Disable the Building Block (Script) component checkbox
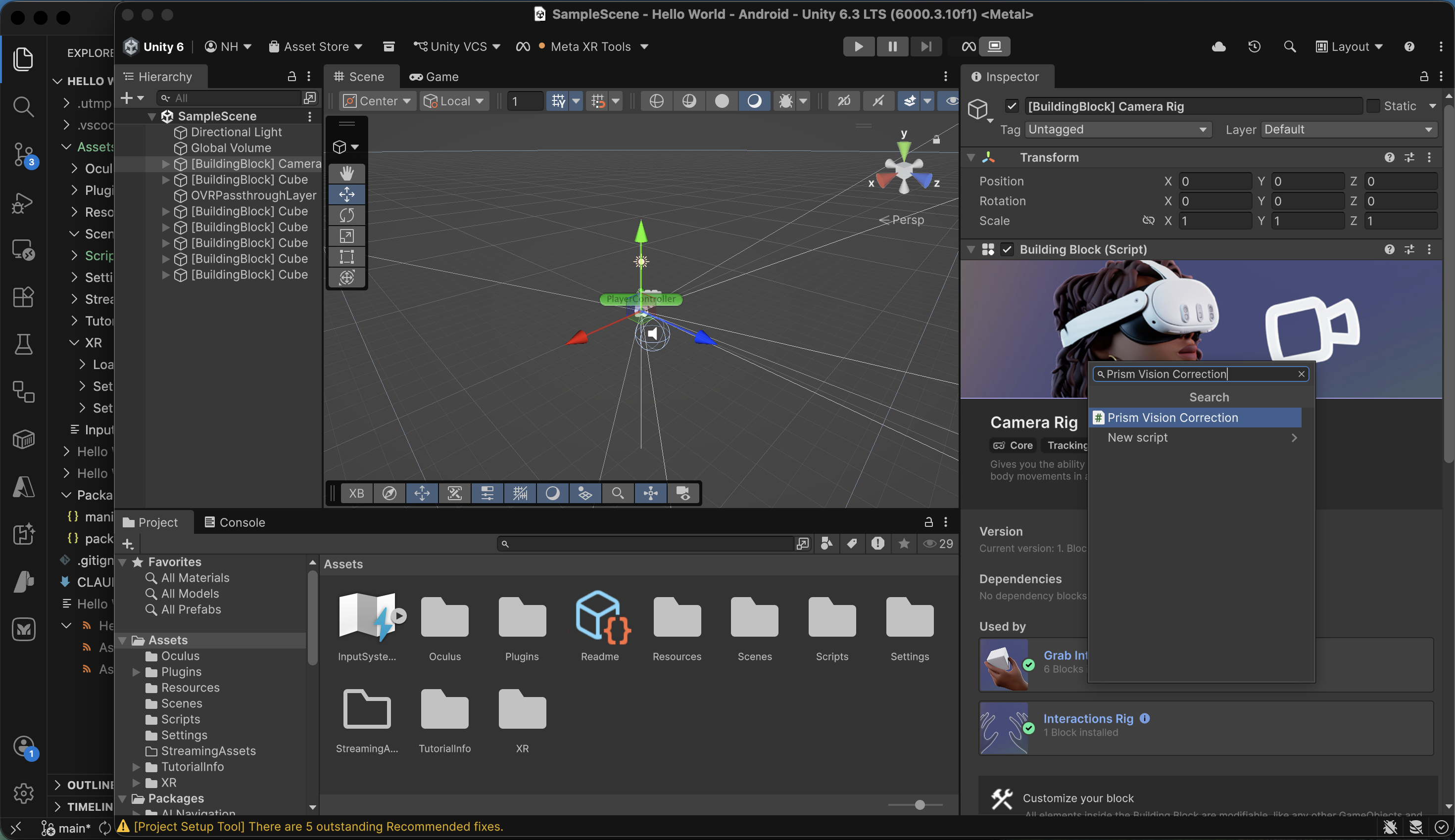The height and width of the screenshot is (840, 1455). point(1007,249)
